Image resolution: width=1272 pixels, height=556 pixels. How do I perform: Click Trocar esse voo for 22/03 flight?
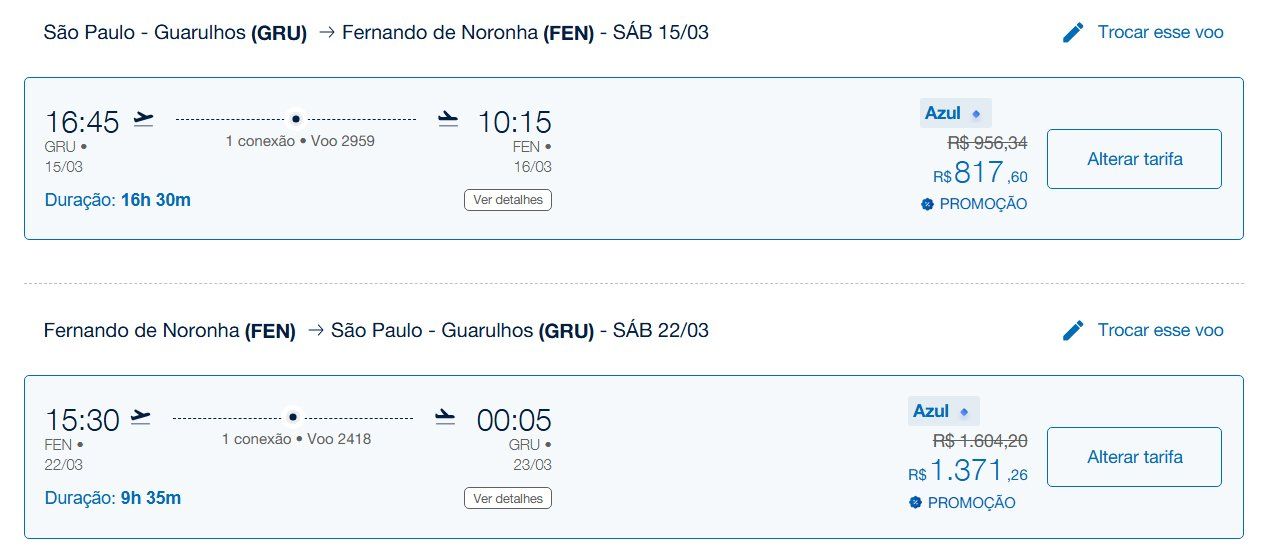click(1160, 330)
